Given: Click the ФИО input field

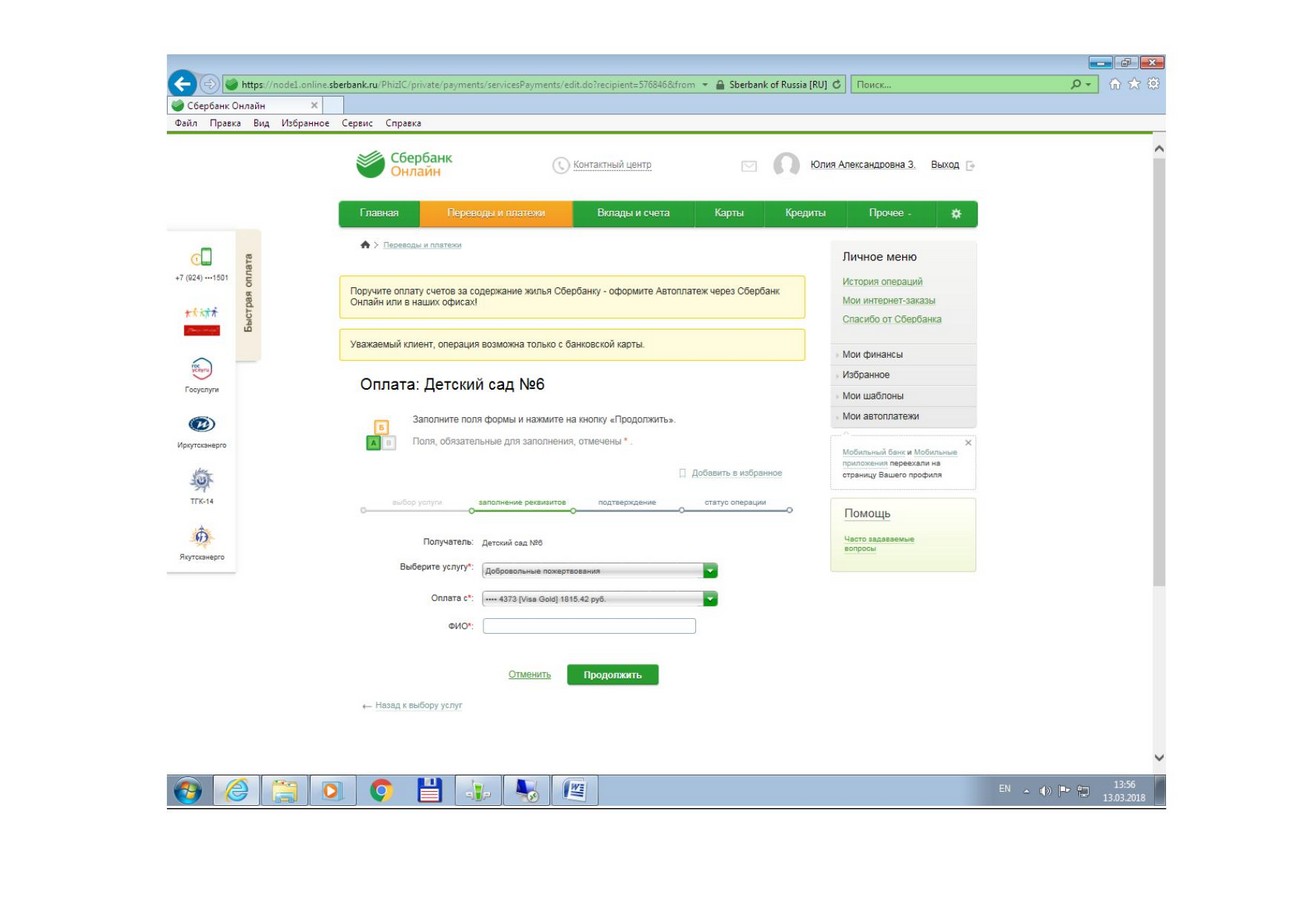Looking at the screenshot, I should click(589, 627).
